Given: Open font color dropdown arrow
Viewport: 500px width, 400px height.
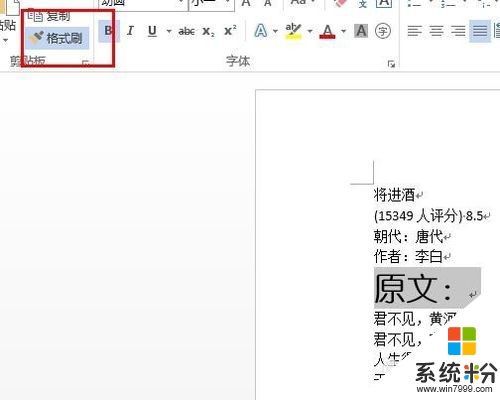Looking at the screenshot, I should tap(344, 31).
